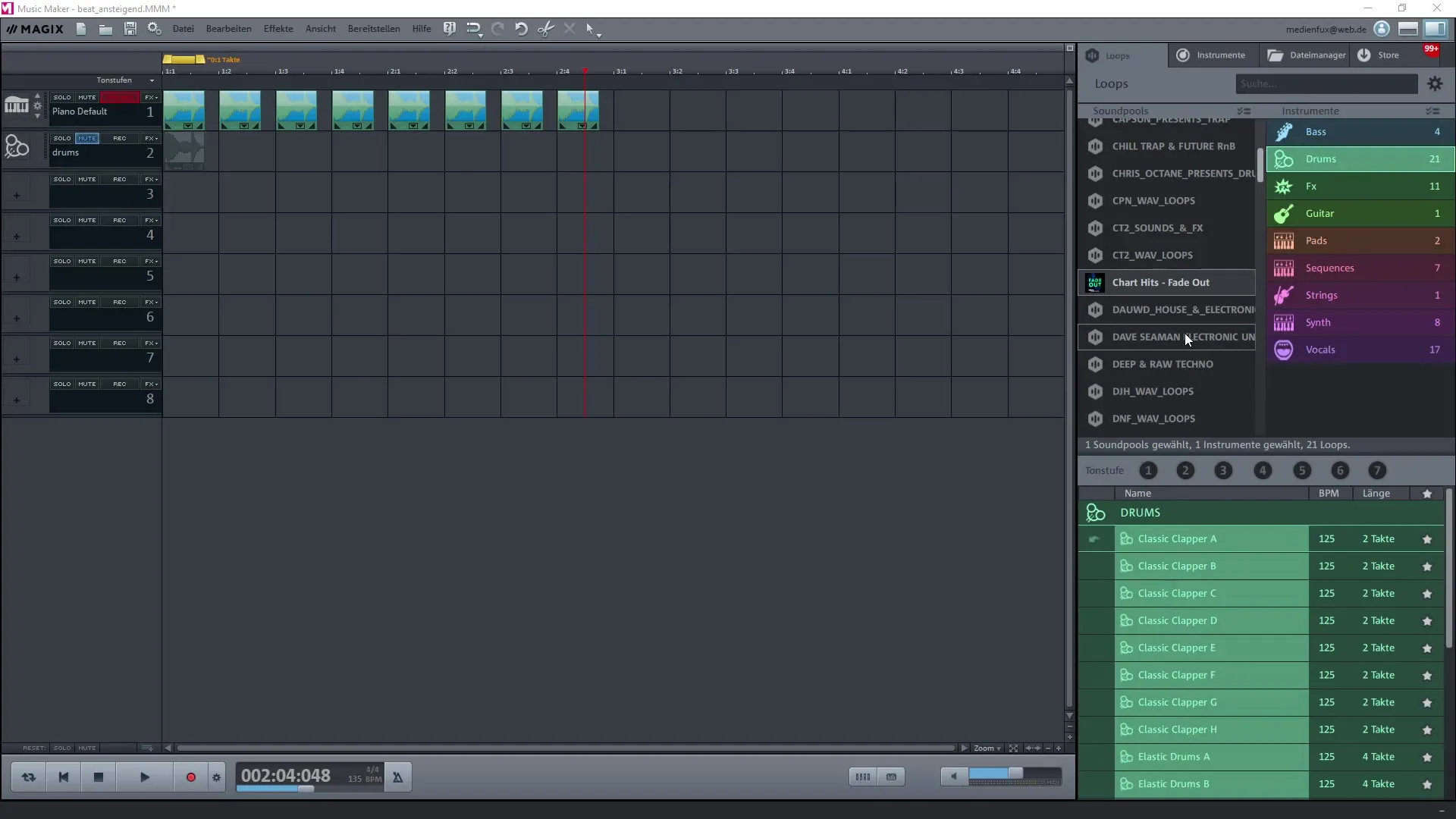The image size is (1456, 819).
Task: Toggle the metronome
Action: [x=398, y=777]
